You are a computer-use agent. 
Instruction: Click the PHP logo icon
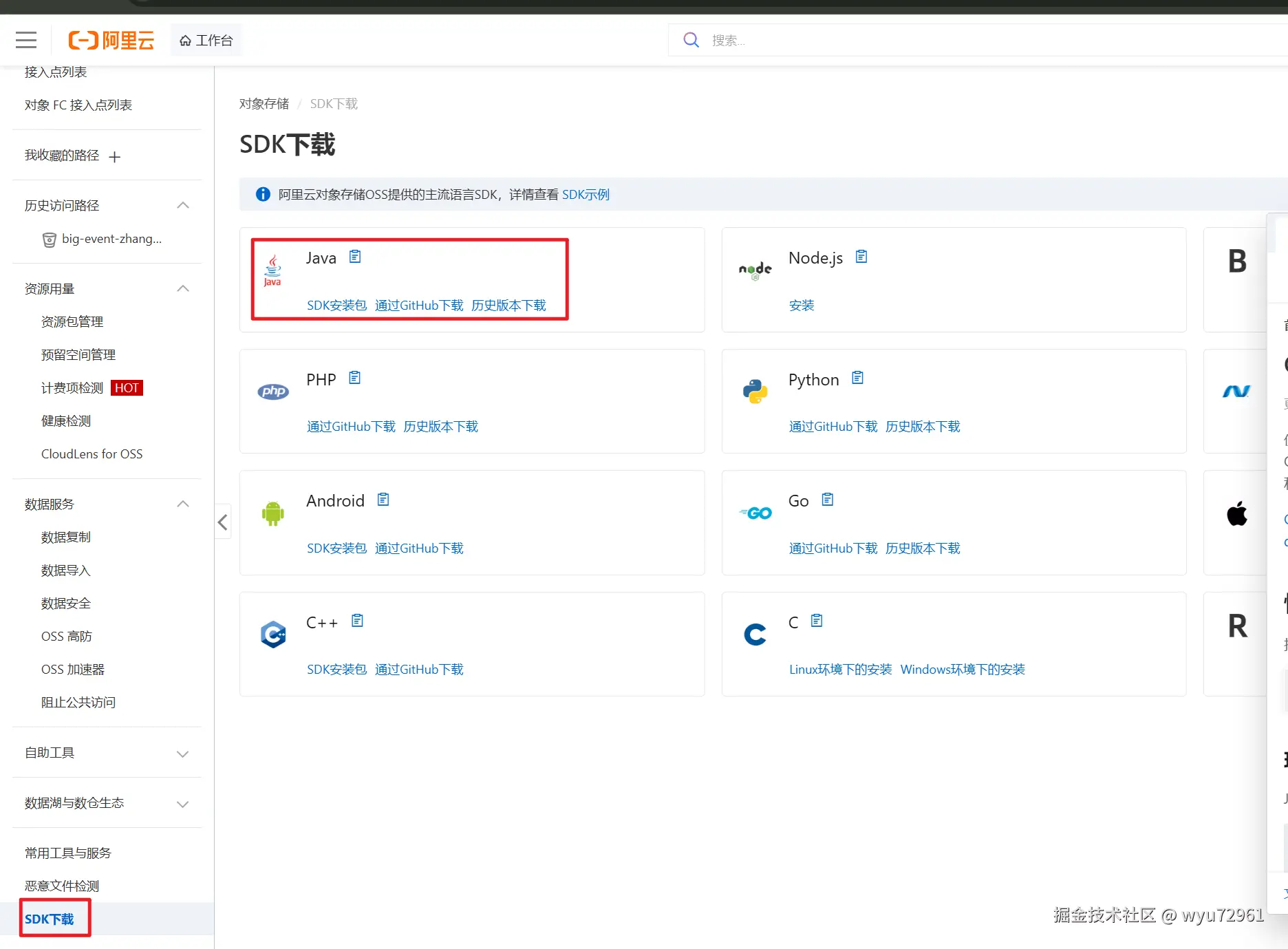[x=273, y=392]
